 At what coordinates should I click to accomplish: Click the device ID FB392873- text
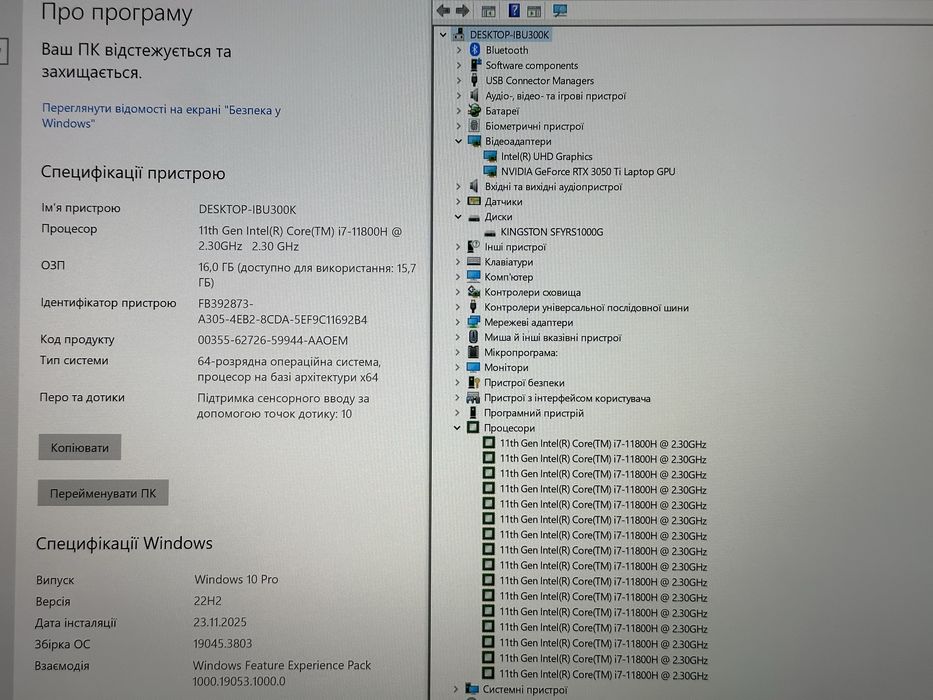[x=226, y=304]
